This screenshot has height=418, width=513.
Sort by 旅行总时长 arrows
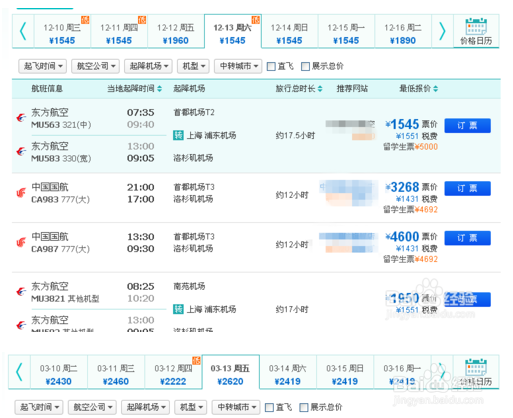[320, 89]
